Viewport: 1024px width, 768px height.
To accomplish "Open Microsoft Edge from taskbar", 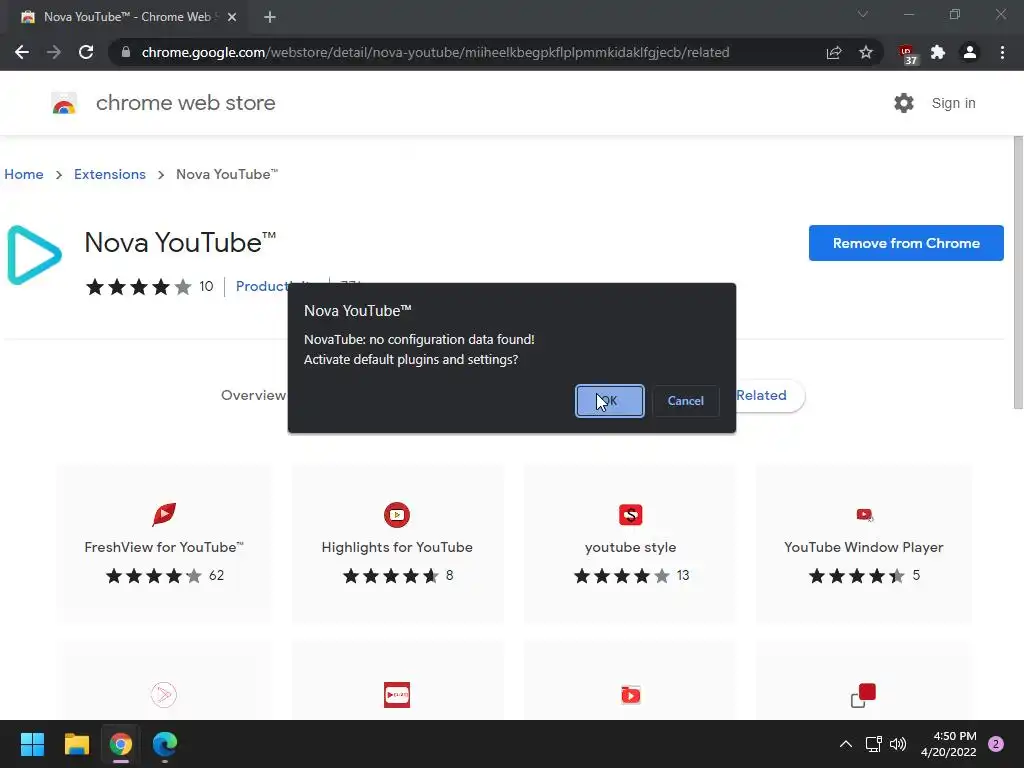I will click(165, 744).
